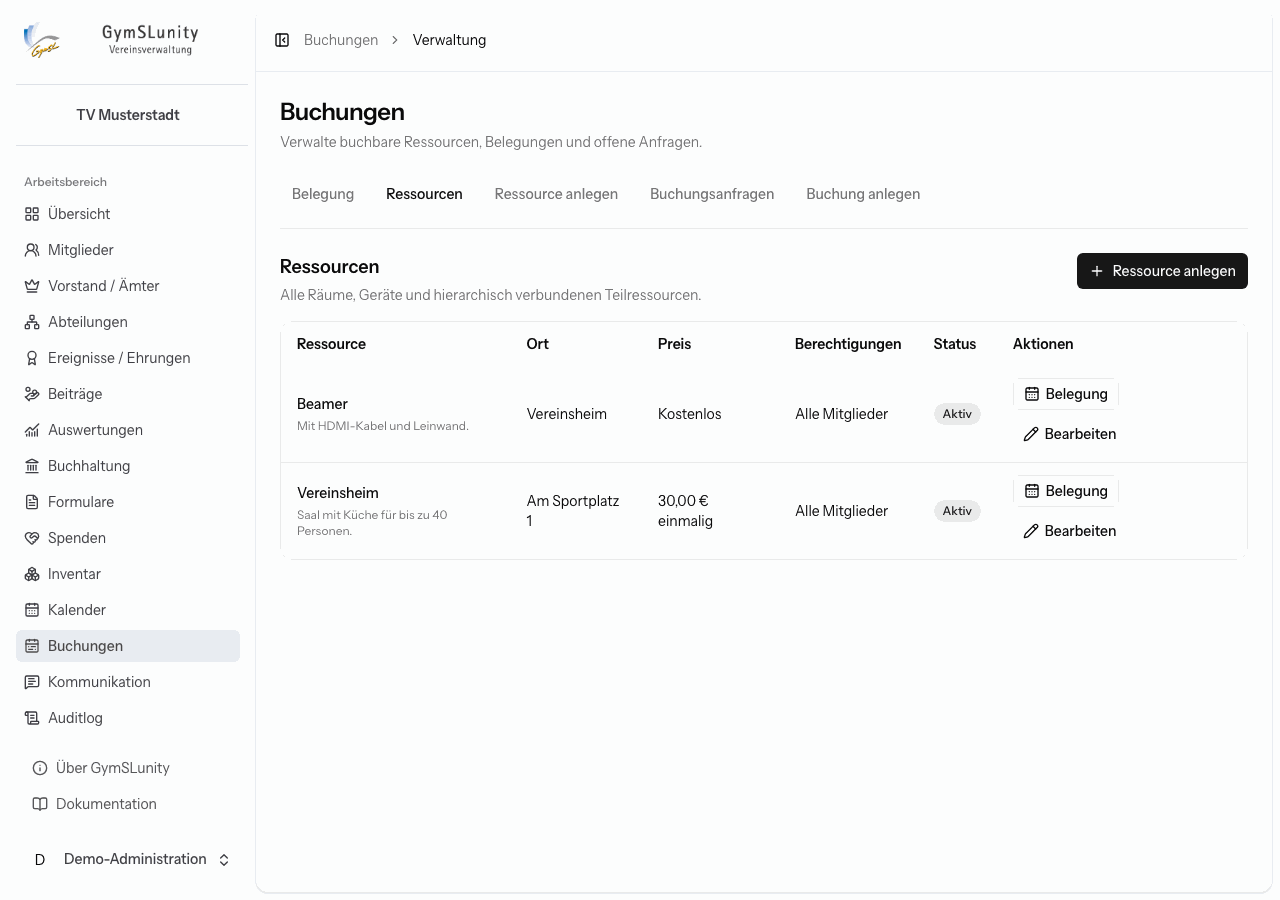Viewport: 1280px width, 900px height.
Task: Click the Aktiv status badge for Beamer
Action: (x=957, y=414)
